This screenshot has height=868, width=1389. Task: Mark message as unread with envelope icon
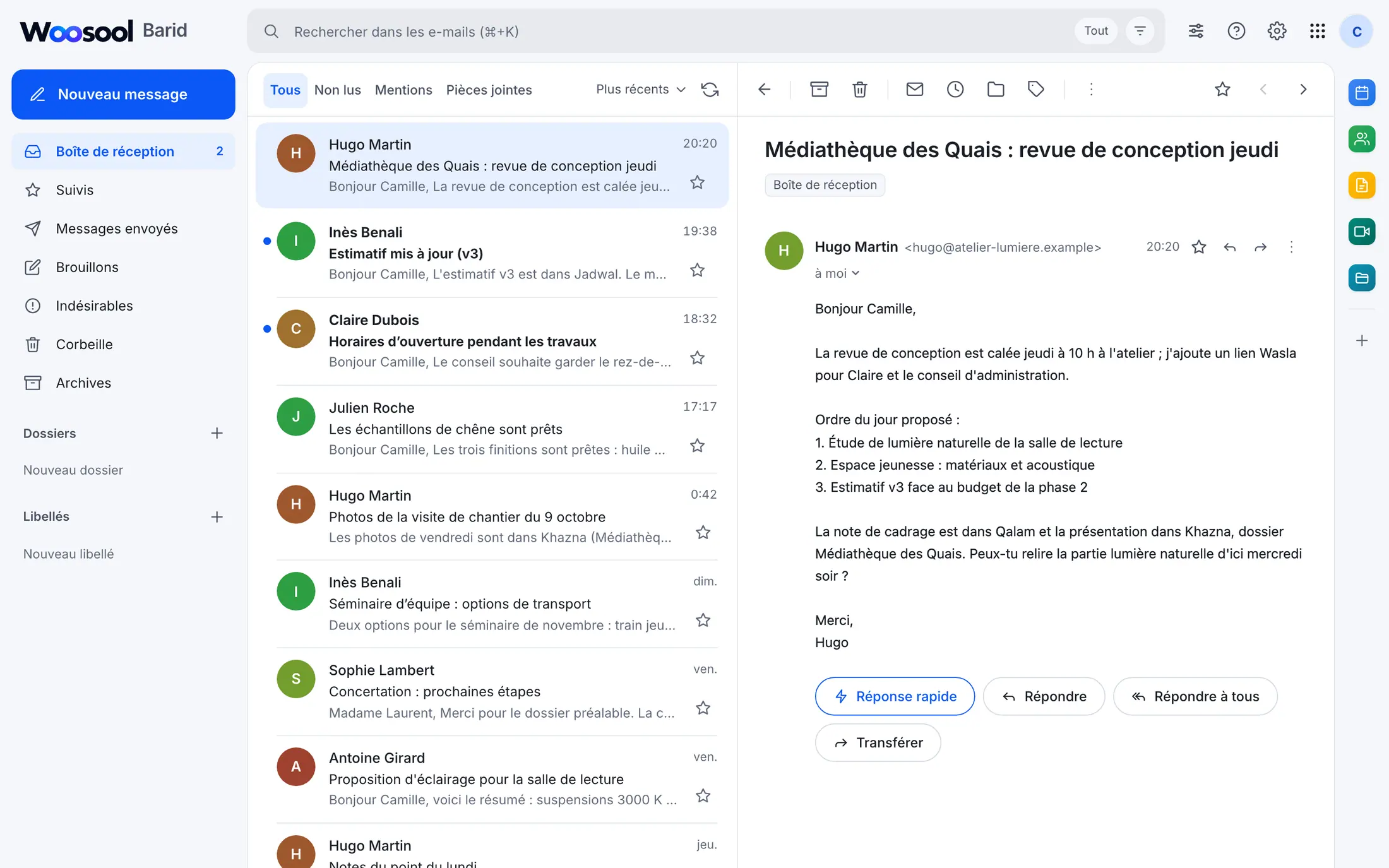(x=914, y=89)
